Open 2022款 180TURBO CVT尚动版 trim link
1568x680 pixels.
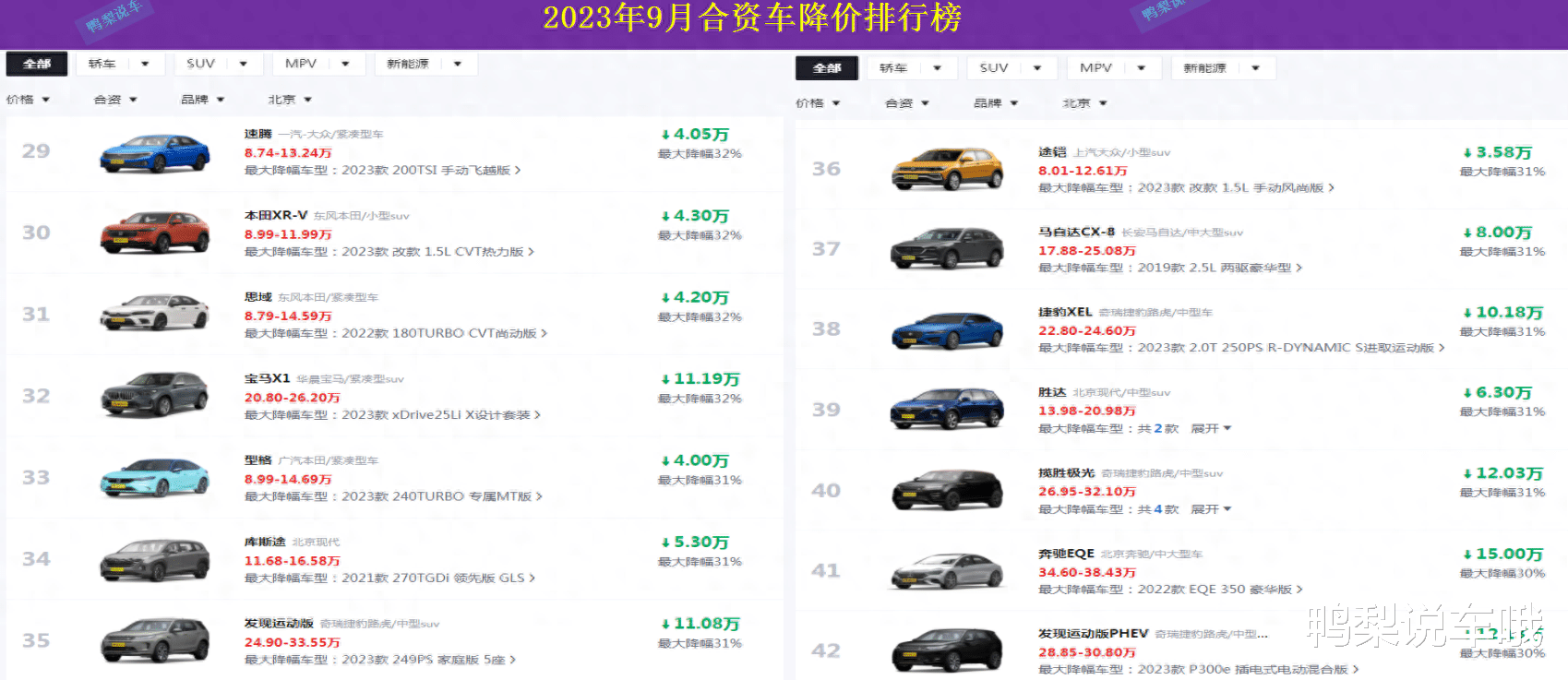[444, 333]
